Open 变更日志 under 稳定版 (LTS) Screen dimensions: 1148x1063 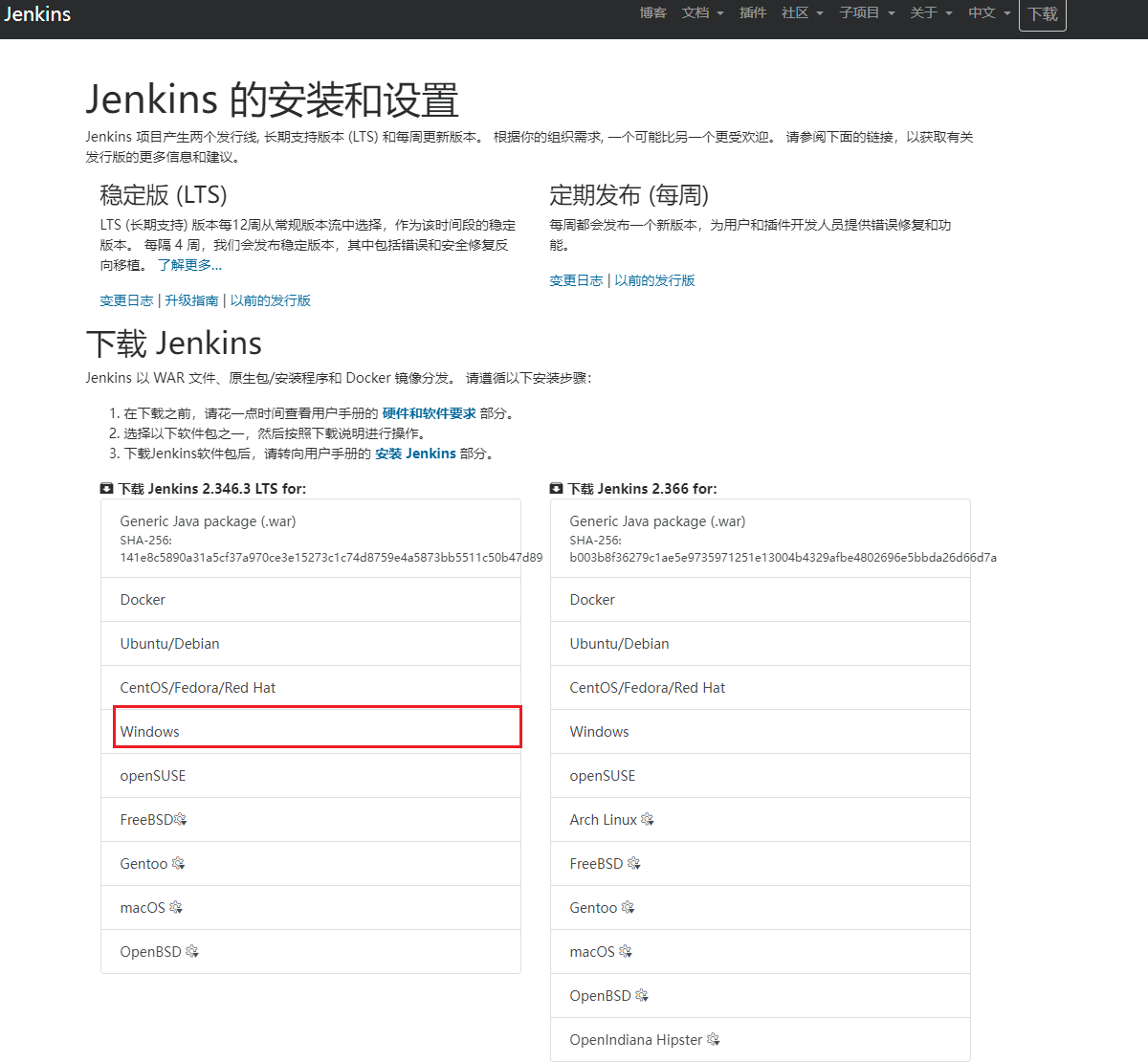(126, 300)
